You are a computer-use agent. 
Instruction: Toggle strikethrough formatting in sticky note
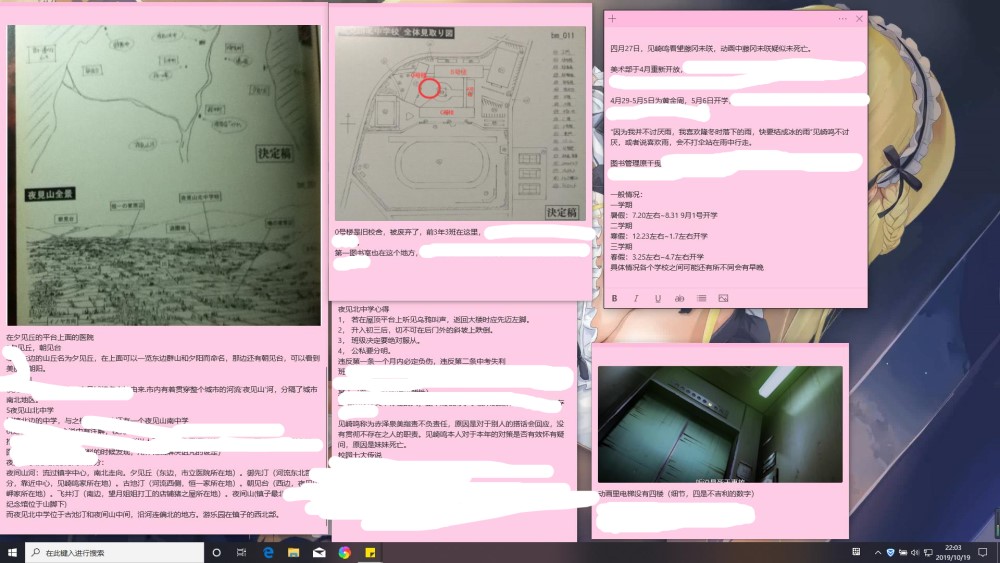[679, 298]
